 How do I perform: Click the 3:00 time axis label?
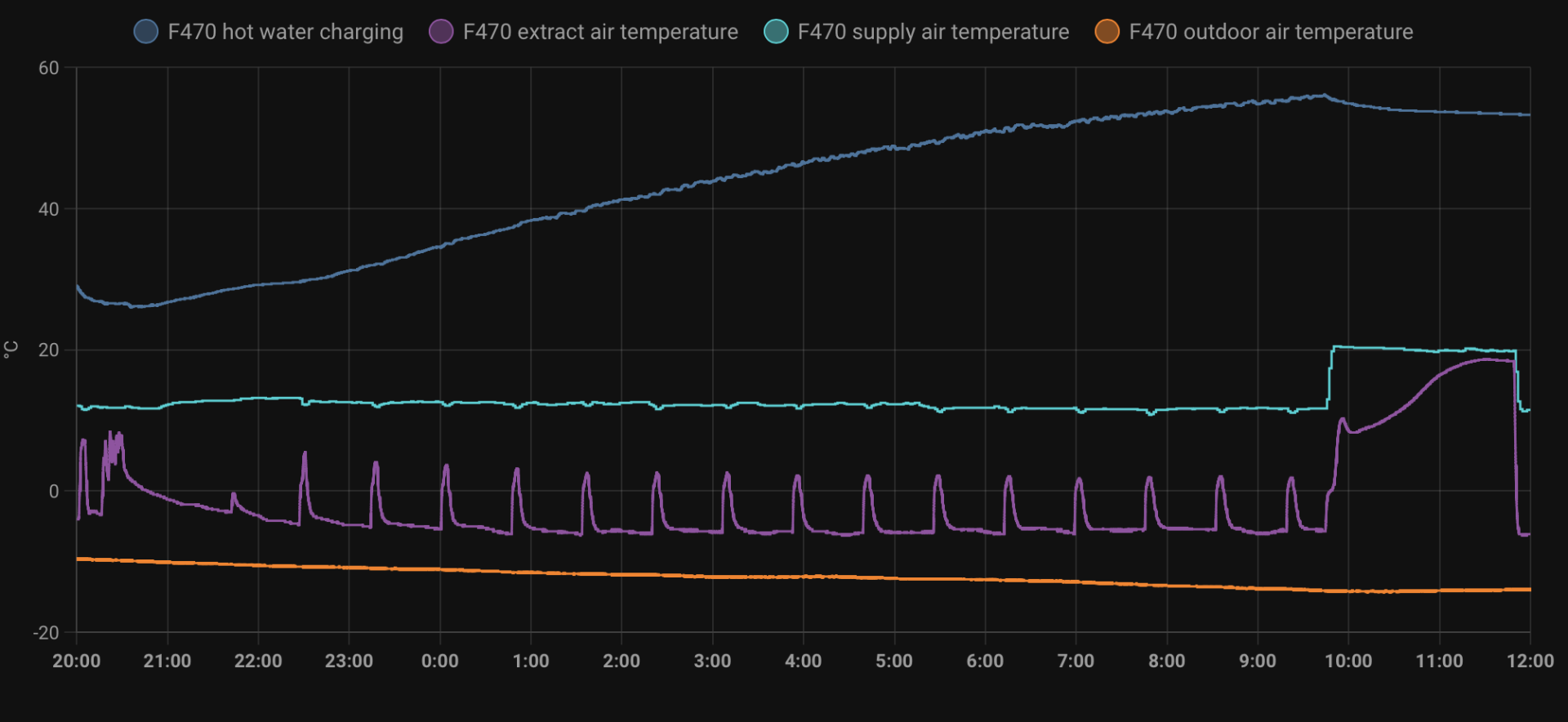[x=712, y=661]
